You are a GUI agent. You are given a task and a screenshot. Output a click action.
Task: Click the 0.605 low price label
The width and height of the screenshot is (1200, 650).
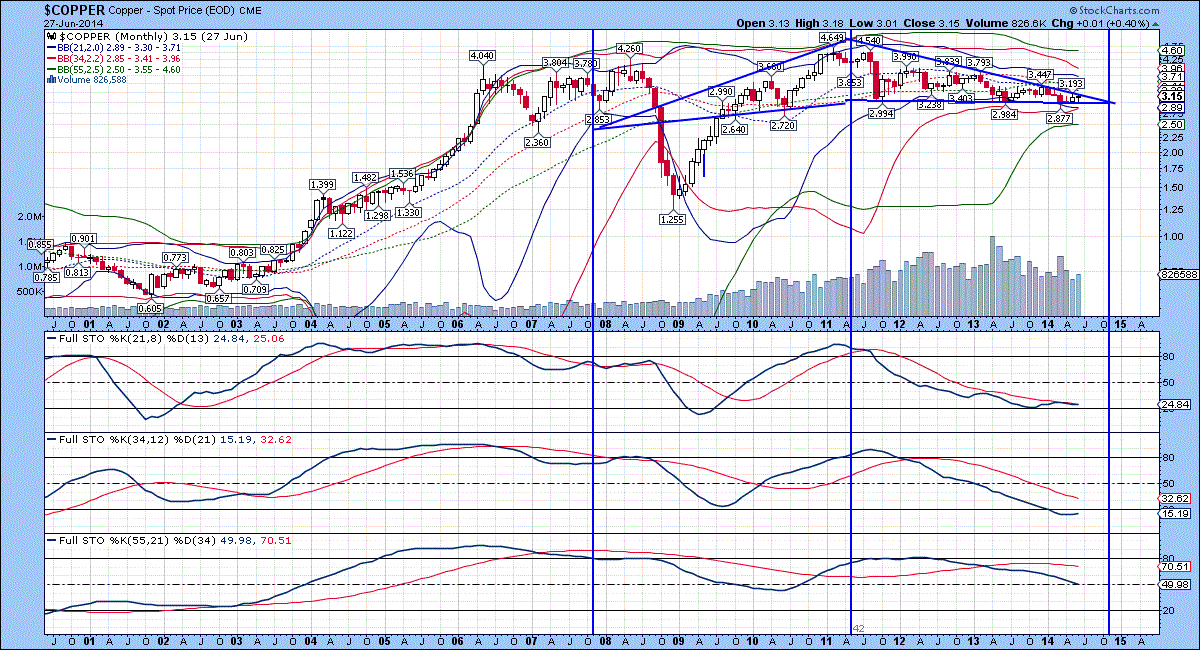click(150, 309)
